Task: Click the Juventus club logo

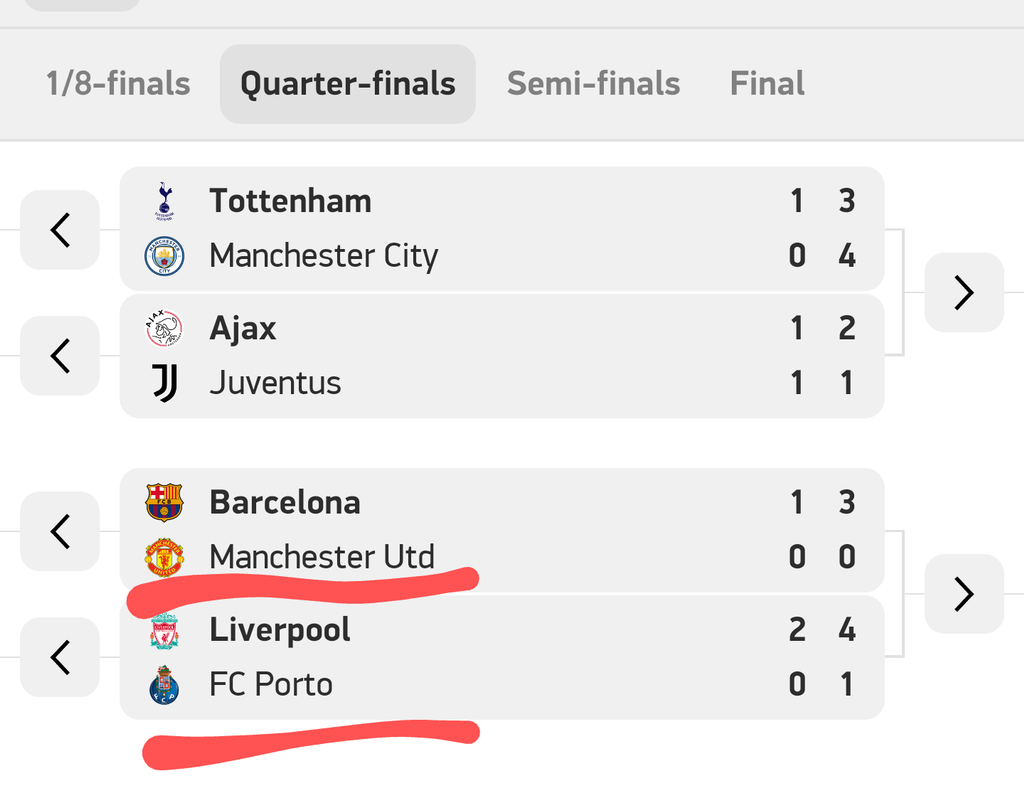Action: pyautogui.click(x=165, y=383)
